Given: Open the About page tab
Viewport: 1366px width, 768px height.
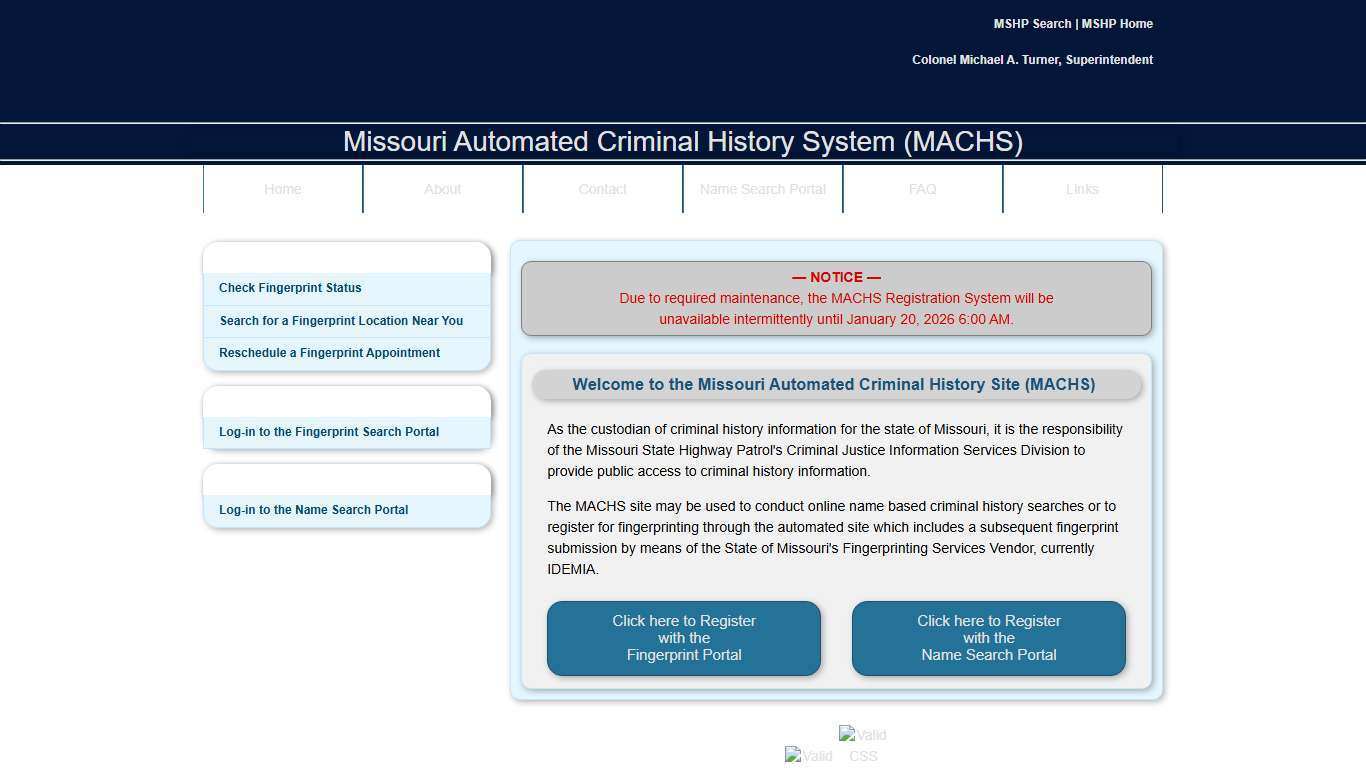Looking at the screenshot, I should pyautogui.click(x=442, y=189).
